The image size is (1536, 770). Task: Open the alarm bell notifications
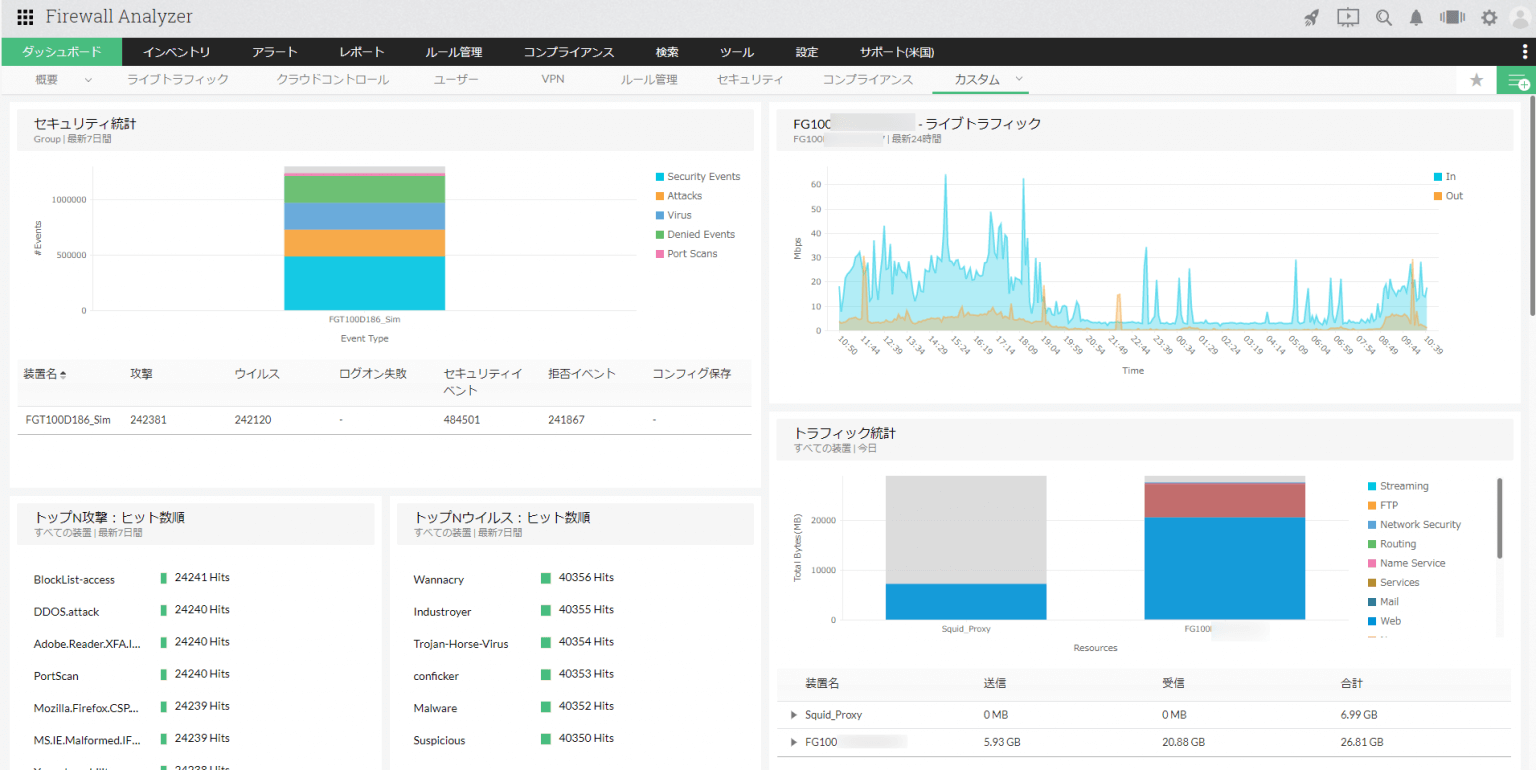click(x=1416, y=17)
